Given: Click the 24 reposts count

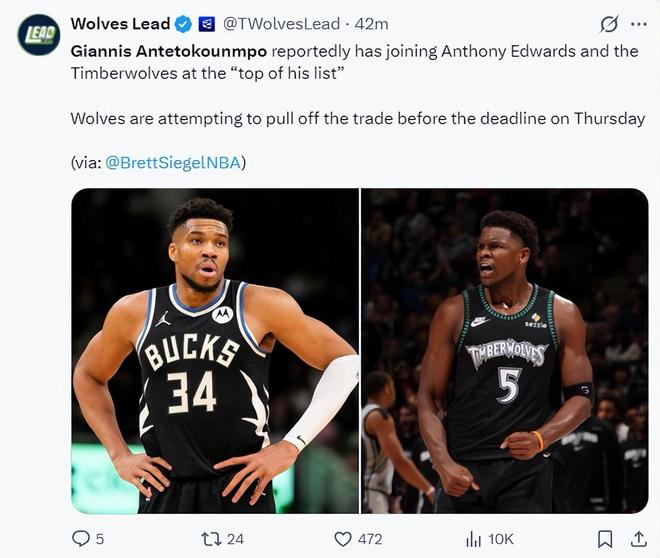Looking at the screenshot, I should (235, 539).
